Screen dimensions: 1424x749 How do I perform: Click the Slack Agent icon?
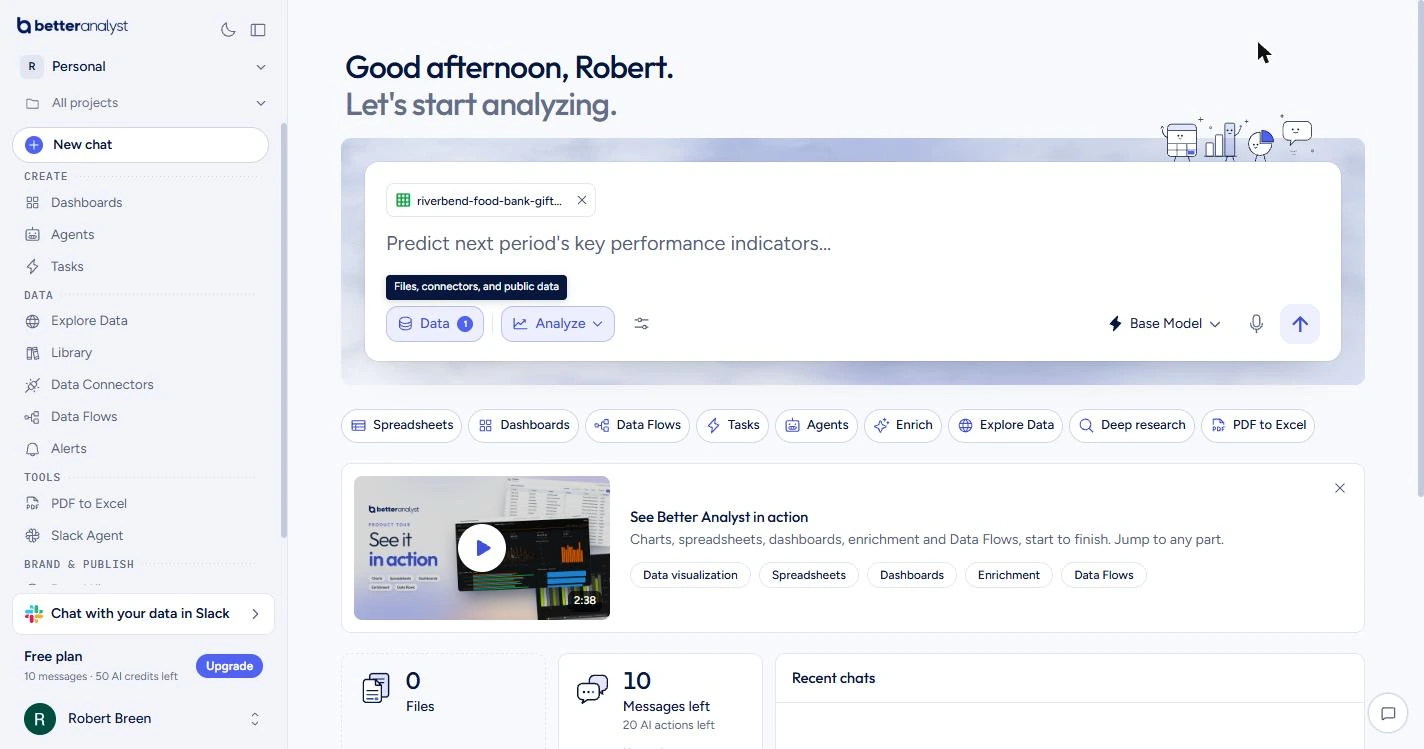coord(32,536)
